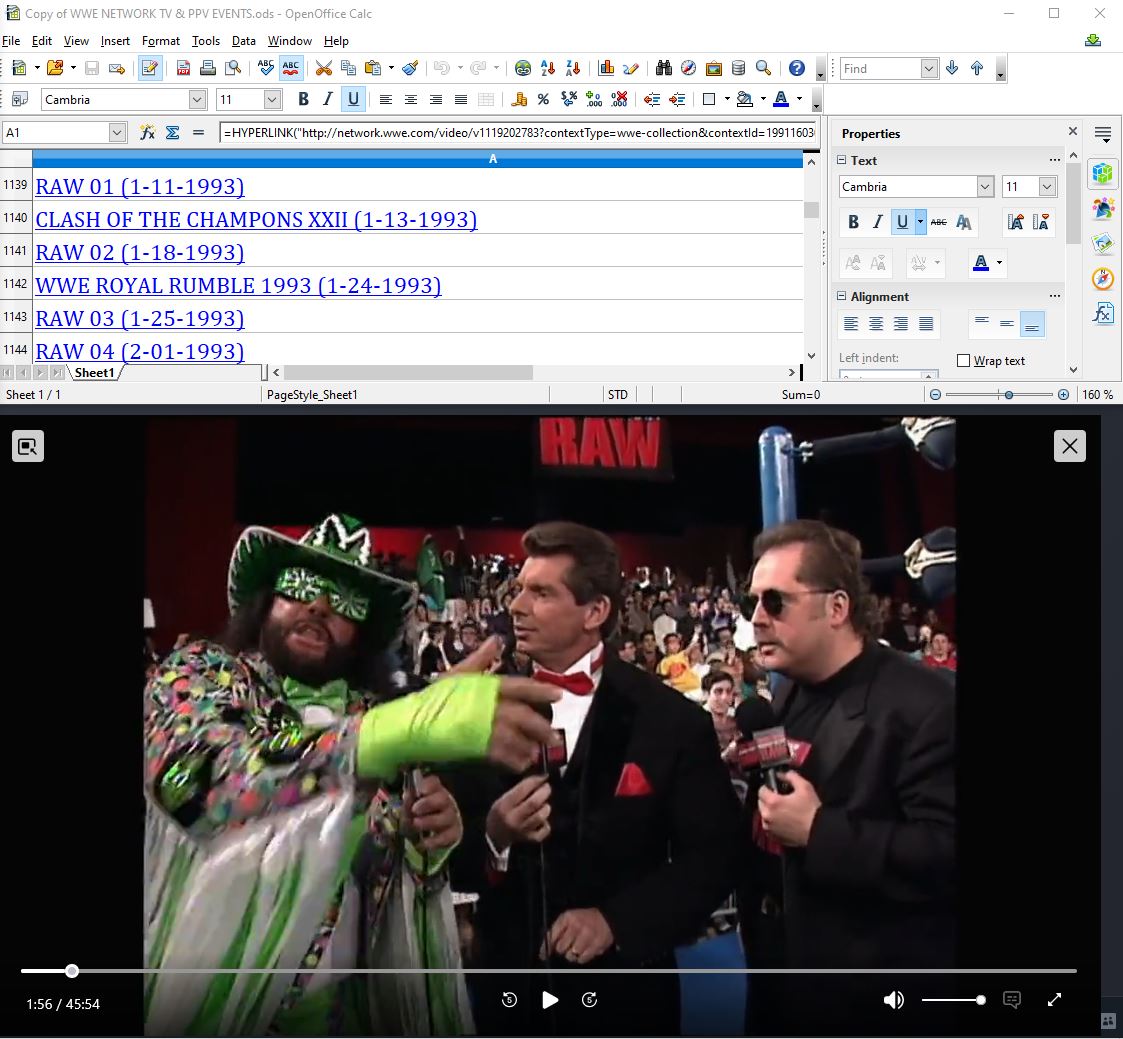Viewport: 1123px width, 1039px height.
Task: Collapse the Alignment section in Properties
Action: [x=841, y=296]
